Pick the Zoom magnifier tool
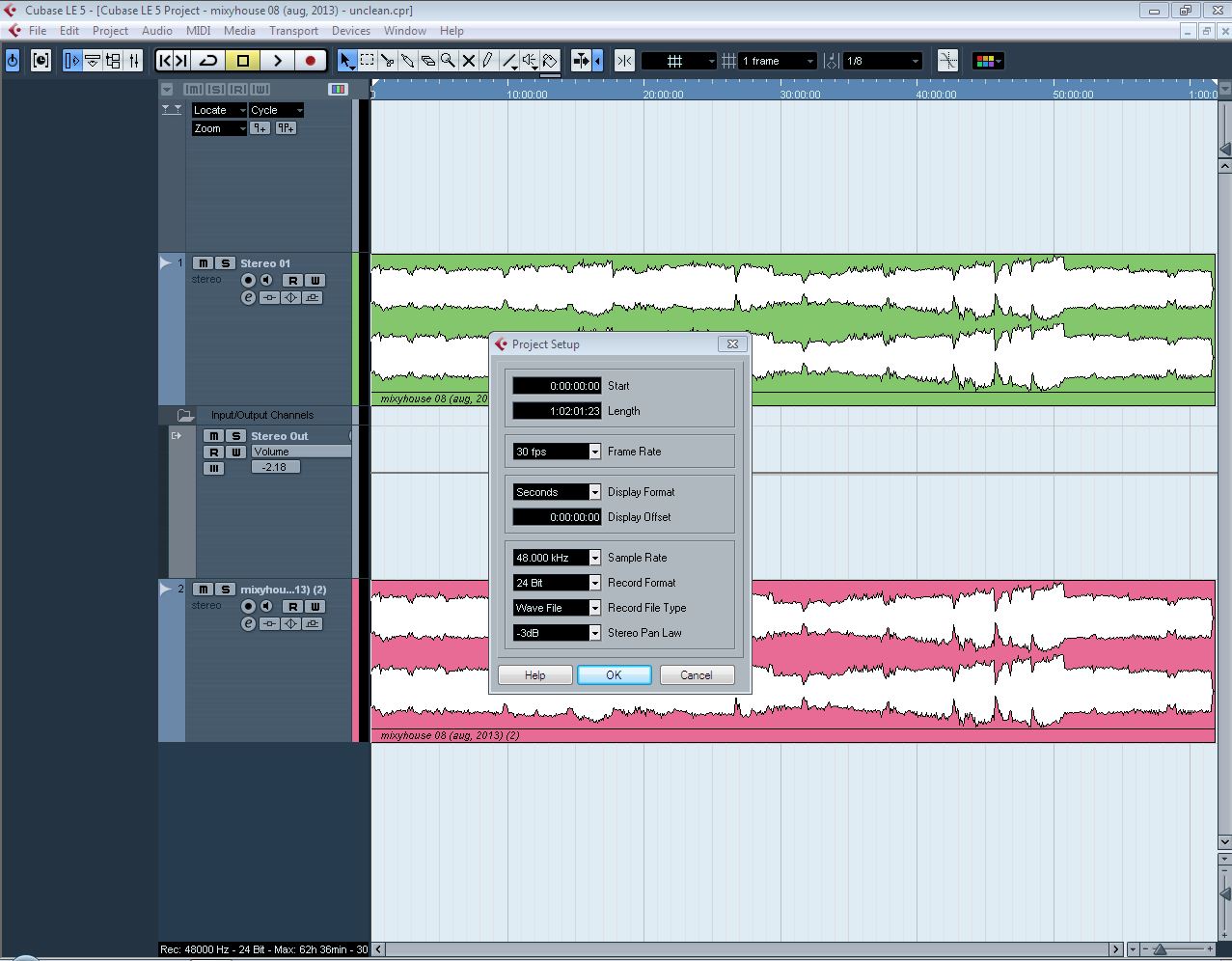 coord(448,61)
